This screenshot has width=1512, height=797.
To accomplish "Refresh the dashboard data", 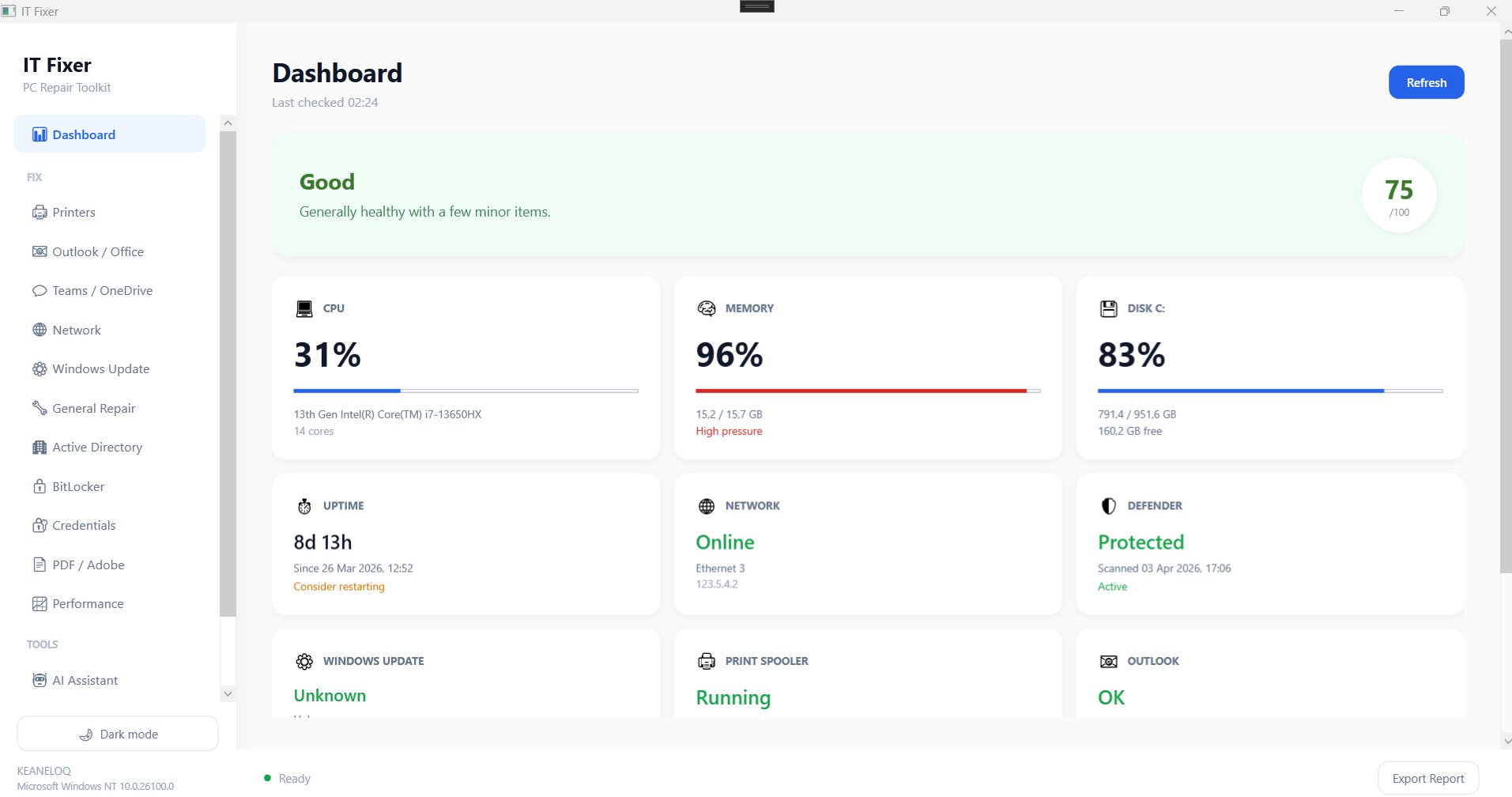I will (x=1426, y=82).
